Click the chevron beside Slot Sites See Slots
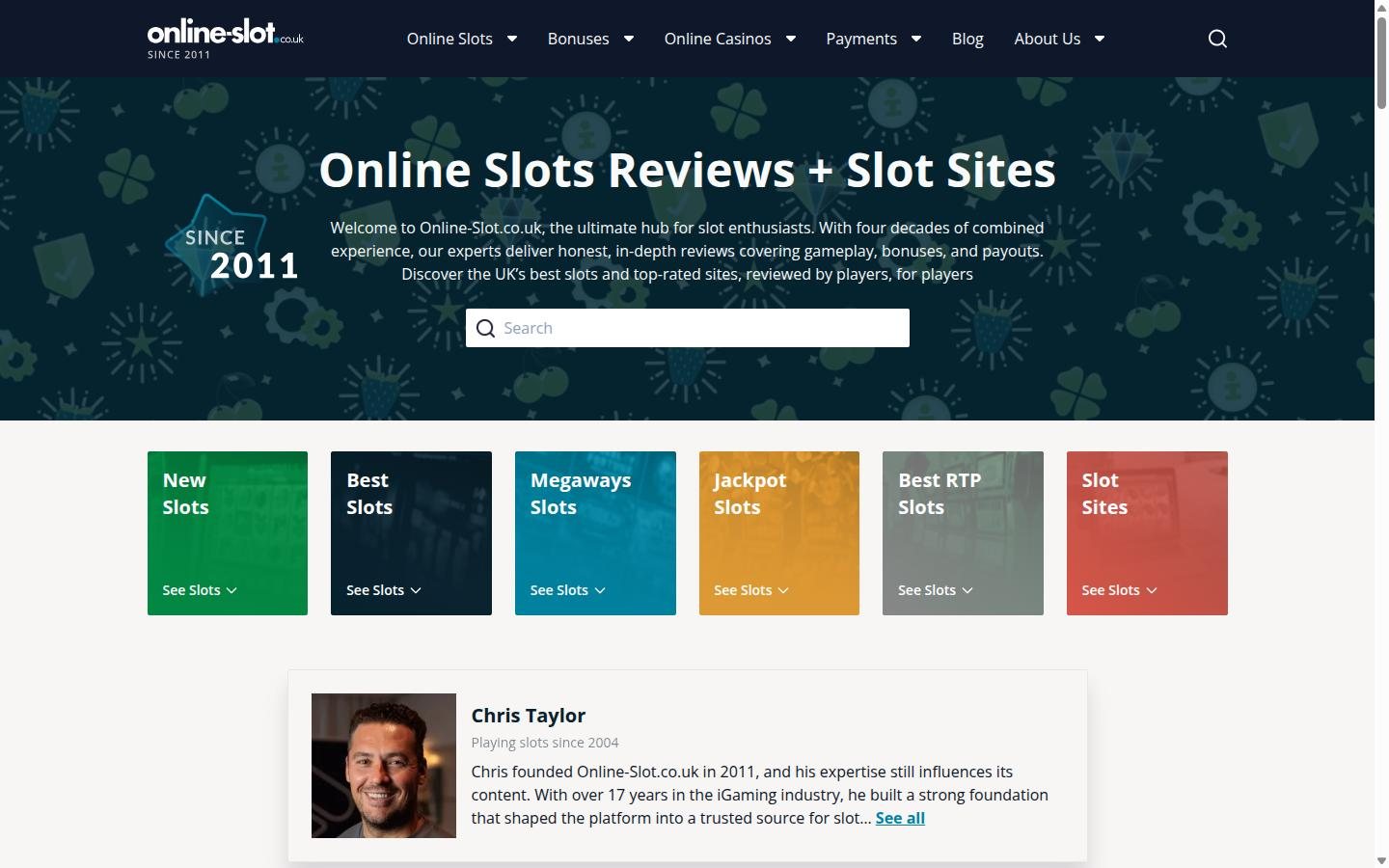 [1152, 590]
